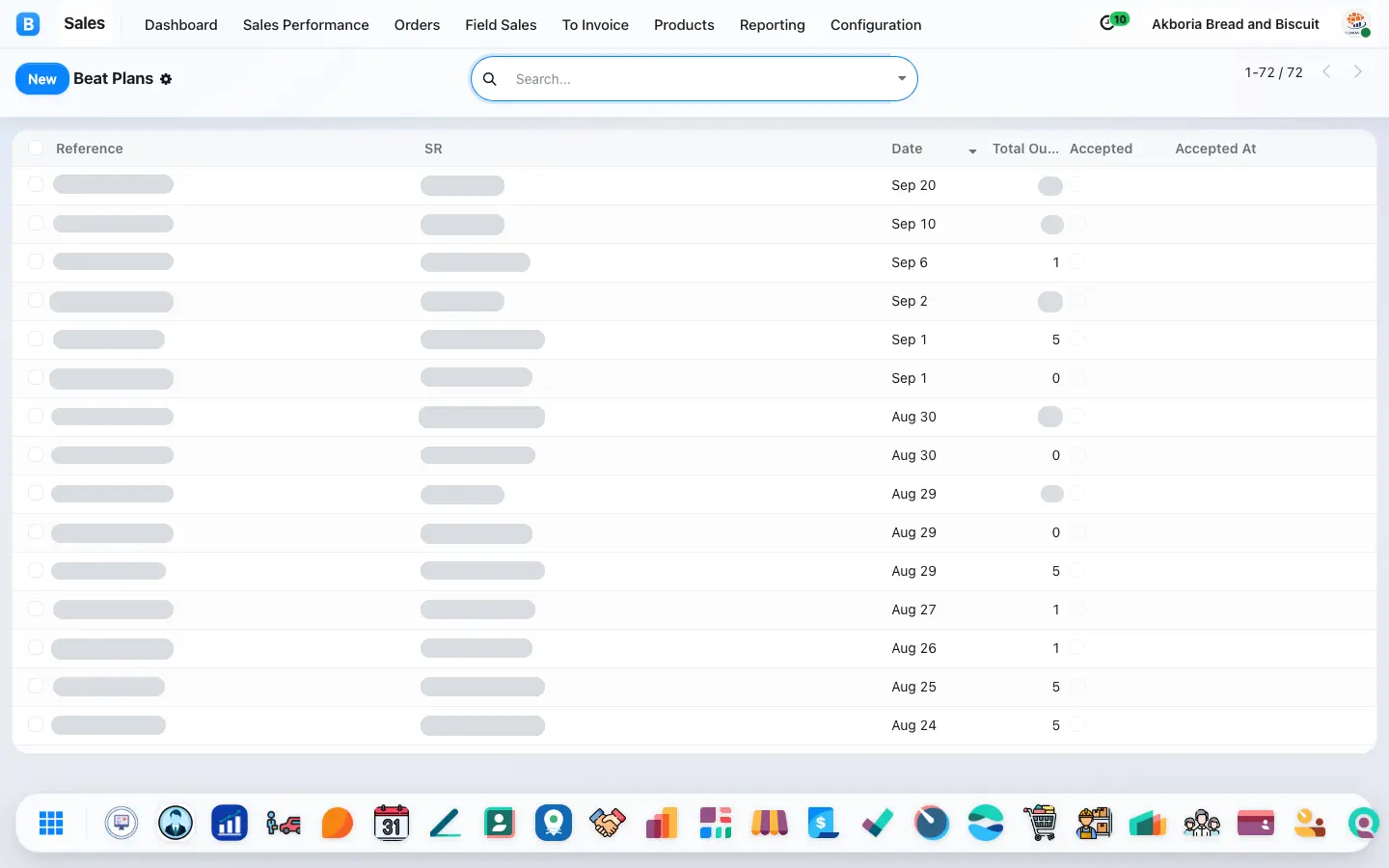Select the Sep 20 row checkbox

point(36,184)
